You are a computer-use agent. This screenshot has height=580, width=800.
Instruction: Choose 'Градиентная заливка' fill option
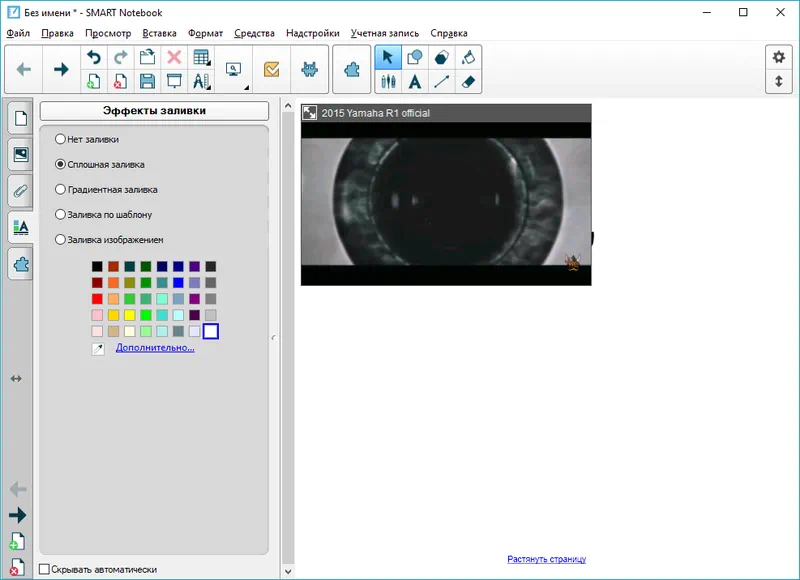tap(61, 189)
